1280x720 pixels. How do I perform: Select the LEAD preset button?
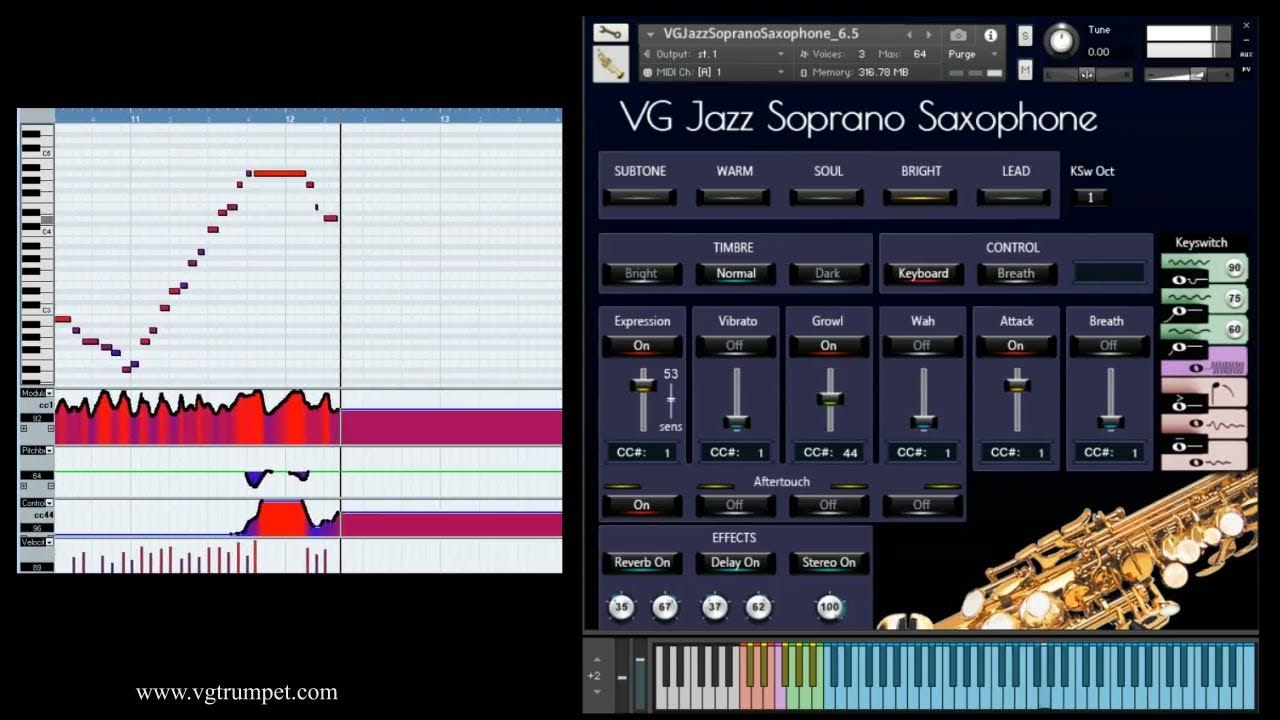pos(1015,197)
